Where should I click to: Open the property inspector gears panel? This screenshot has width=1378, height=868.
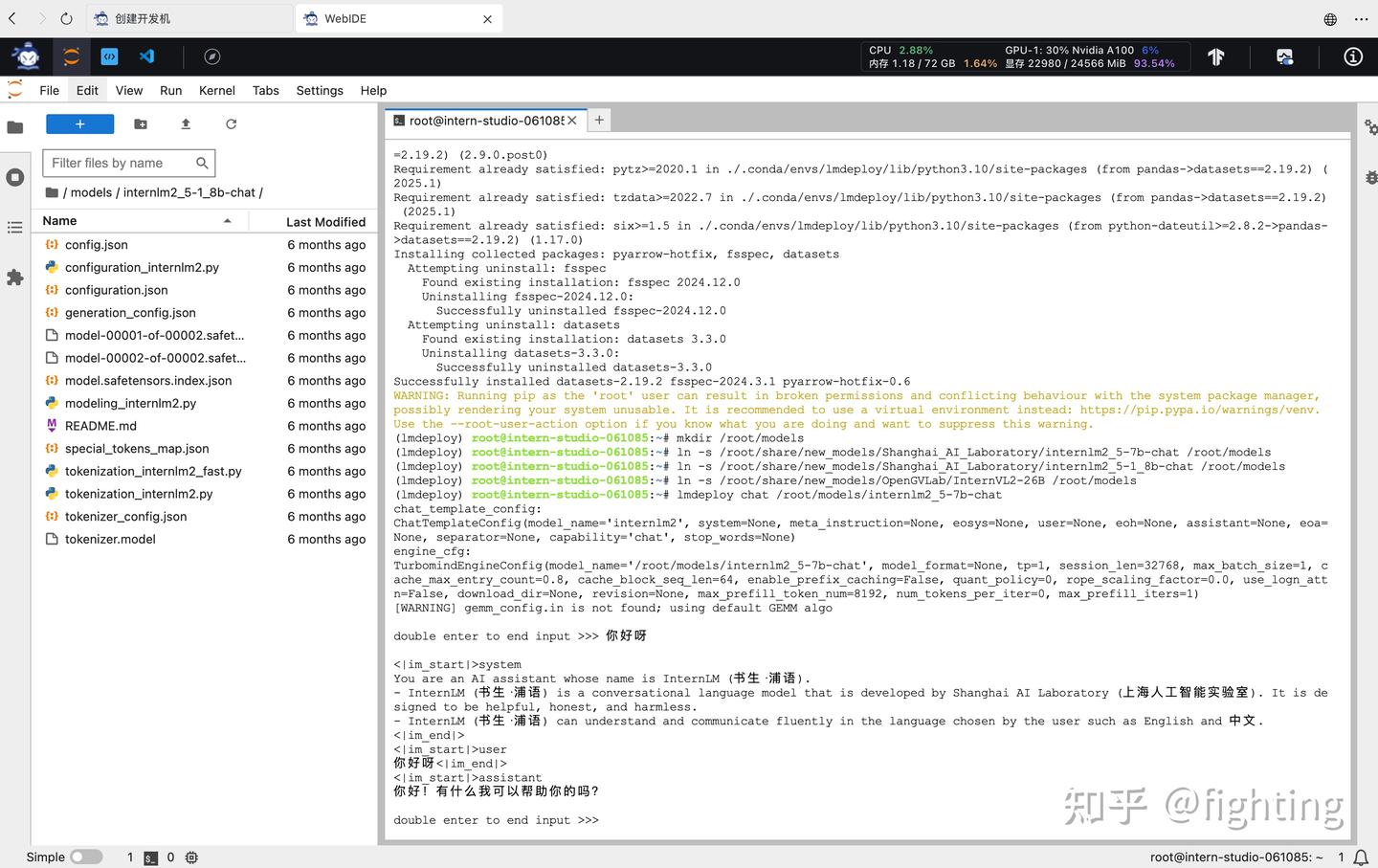tap(1371, 125)
